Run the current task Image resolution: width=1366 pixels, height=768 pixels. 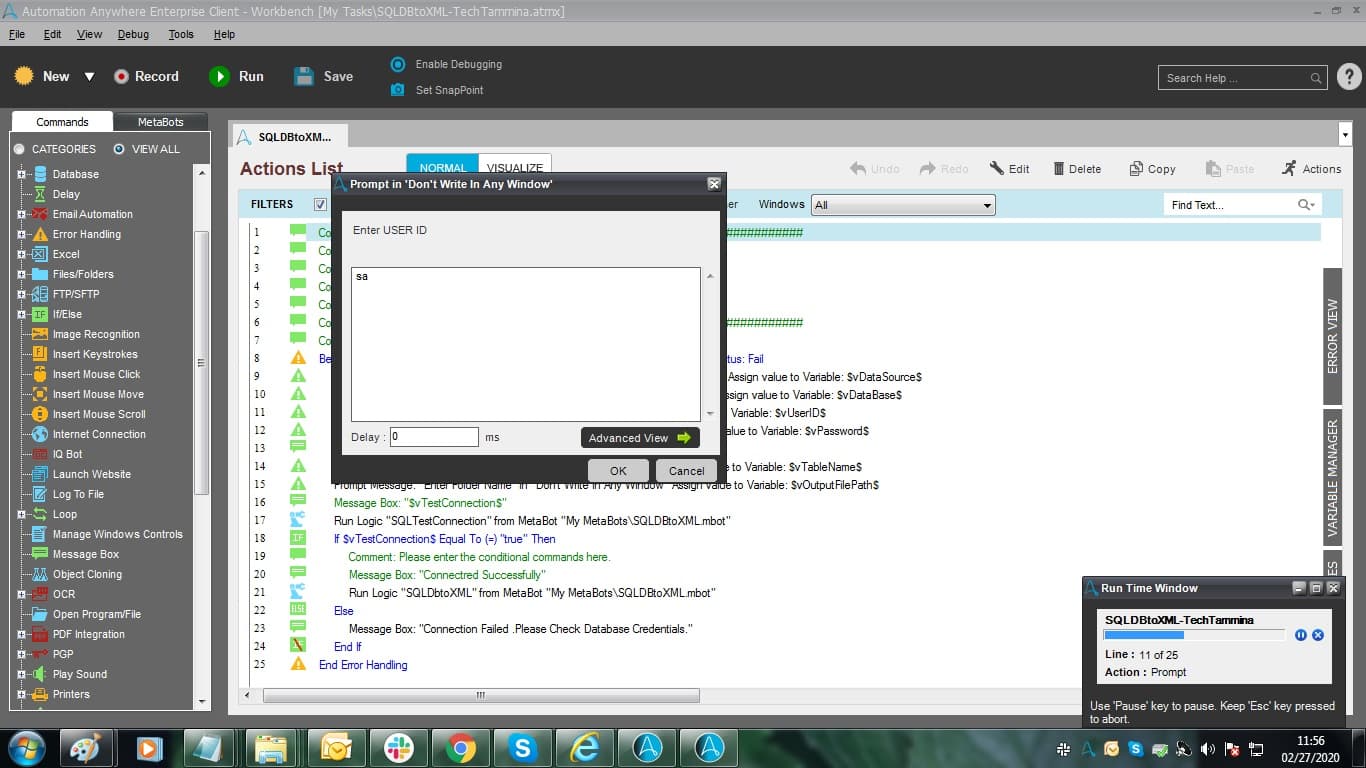[x=236, y=76]
